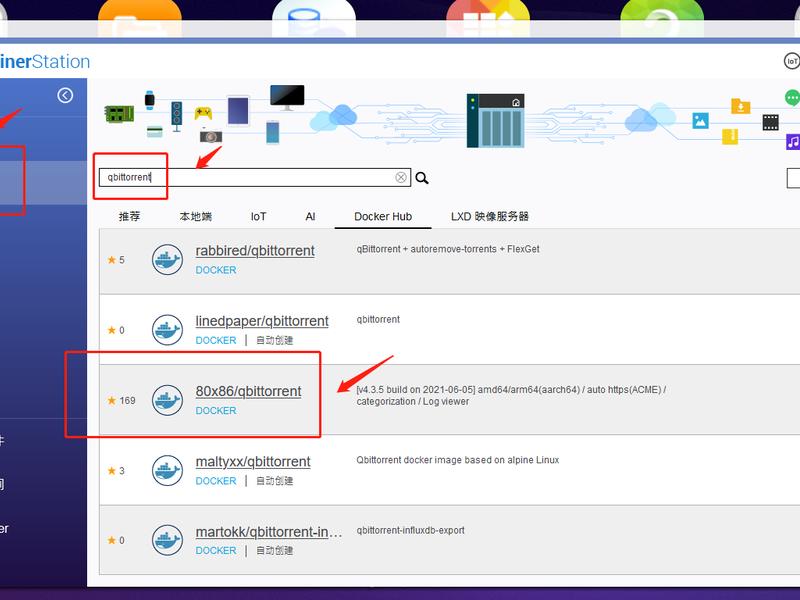Click the Docker whale icon for rabbired/qbittorrent
Image resolution: width=800 pixels, height=600 pixels.
167,260
